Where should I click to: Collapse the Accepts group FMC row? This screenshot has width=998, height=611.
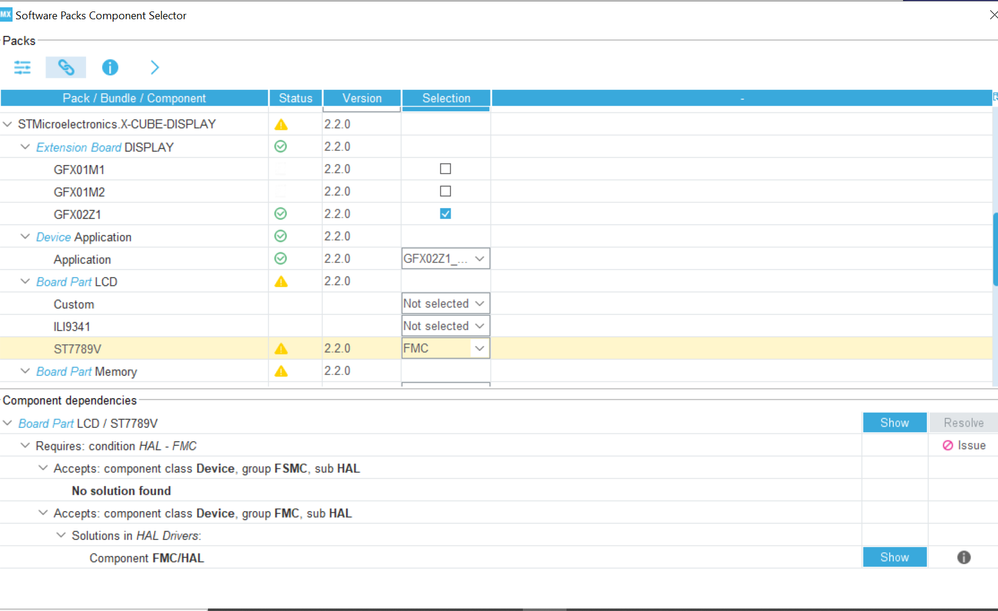click(x=43, y=513)
